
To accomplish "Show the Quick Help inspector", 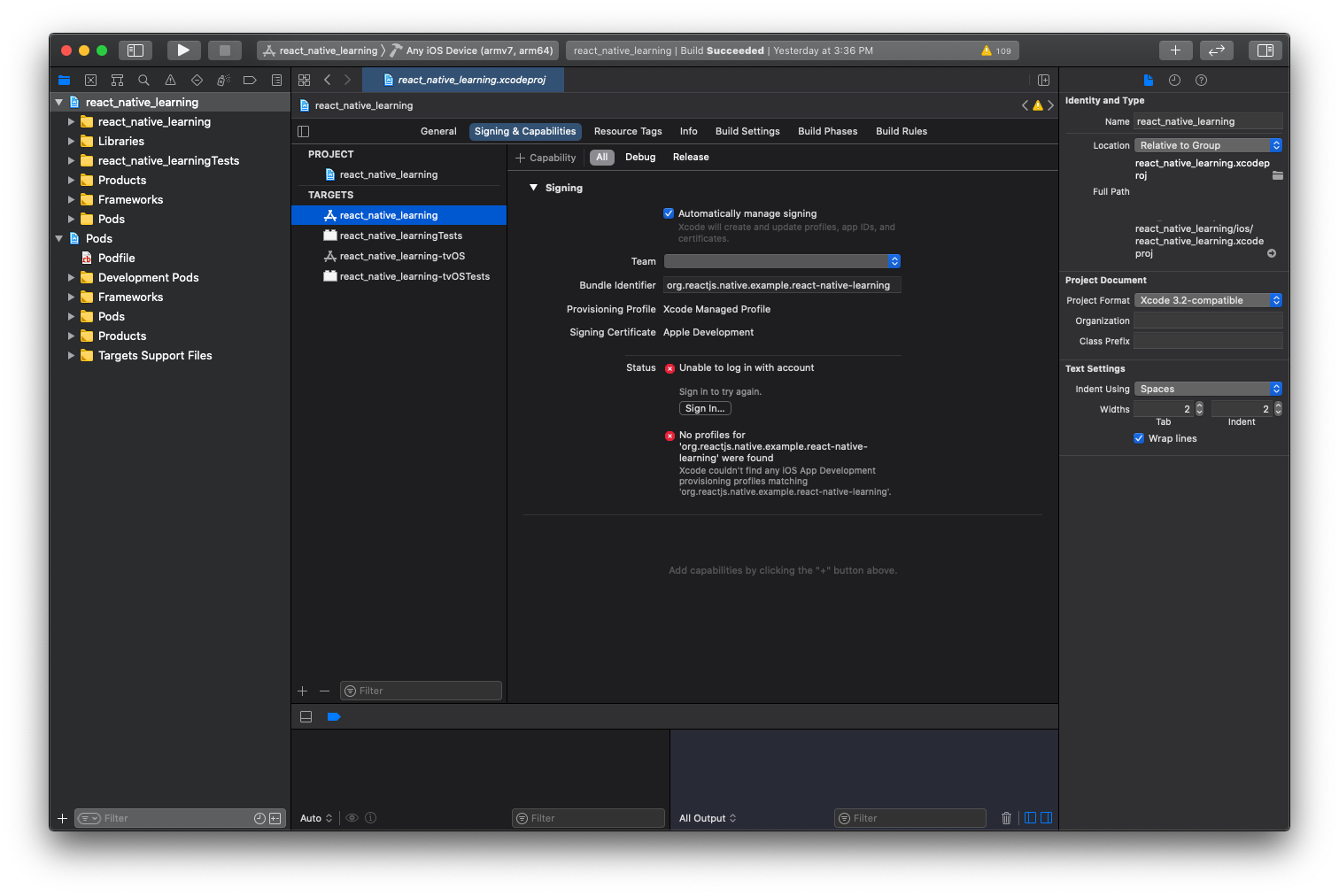I will pyautogui.click(x=1201, y=80).
